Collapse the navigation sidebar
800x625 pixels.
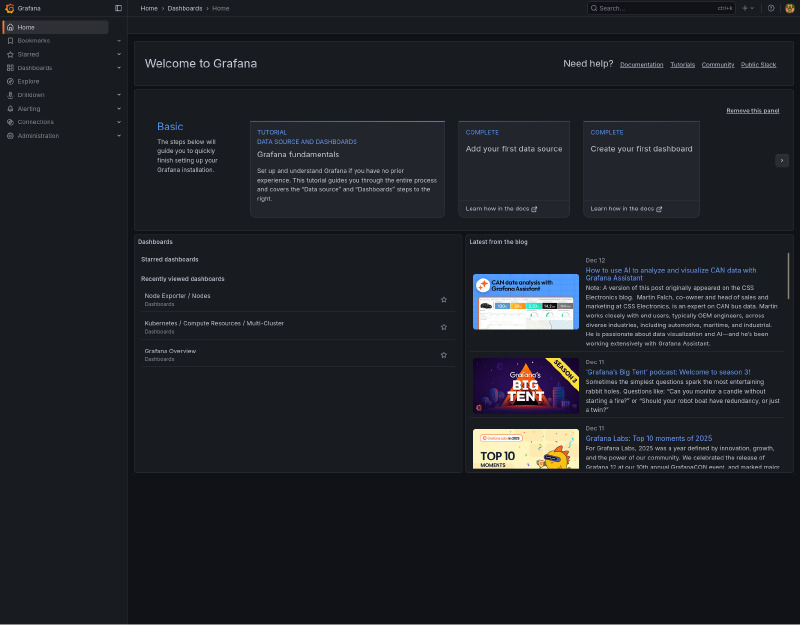118,7
